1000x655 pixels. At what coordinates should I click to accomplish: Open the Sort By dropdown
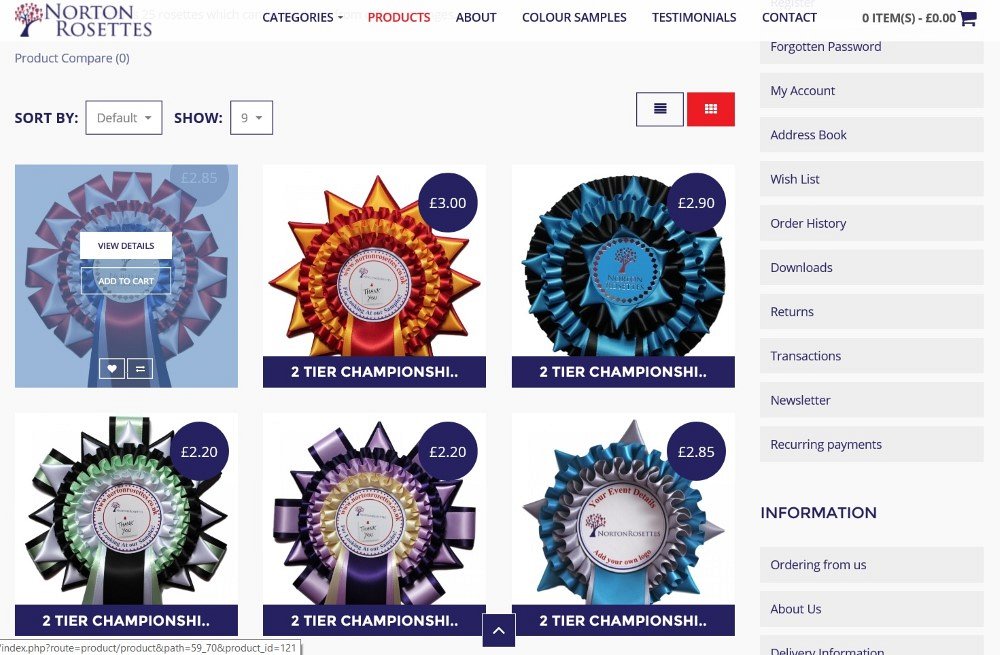[x=124, y=118]
